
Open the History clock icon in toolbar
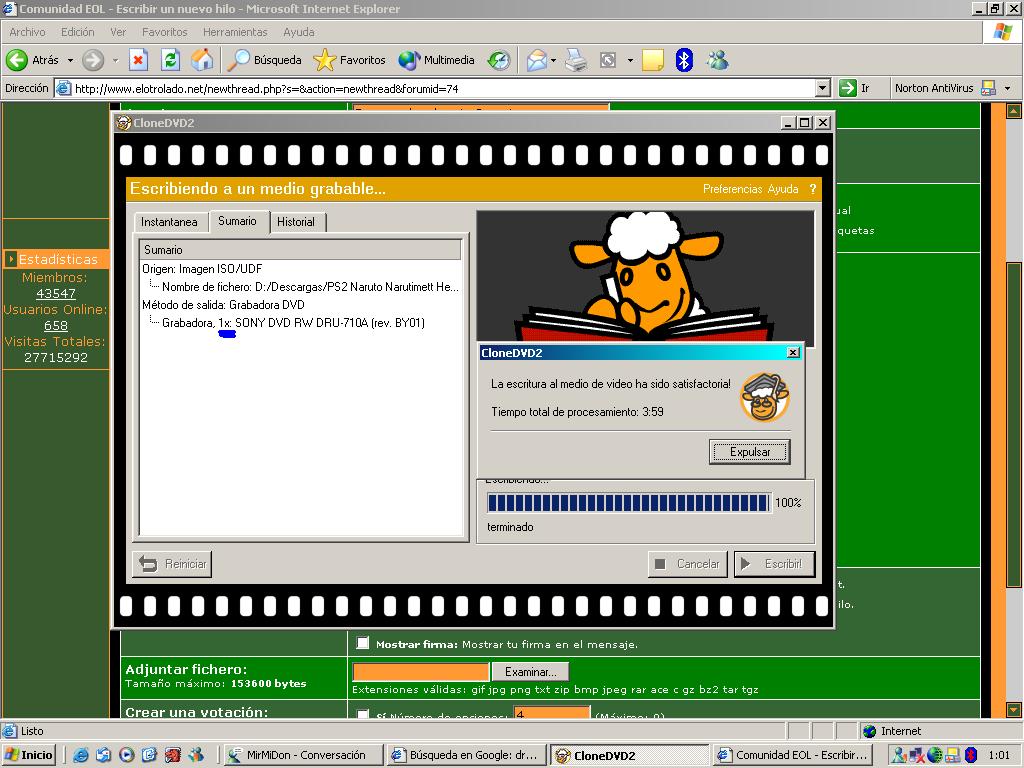(x=499, y=60)
